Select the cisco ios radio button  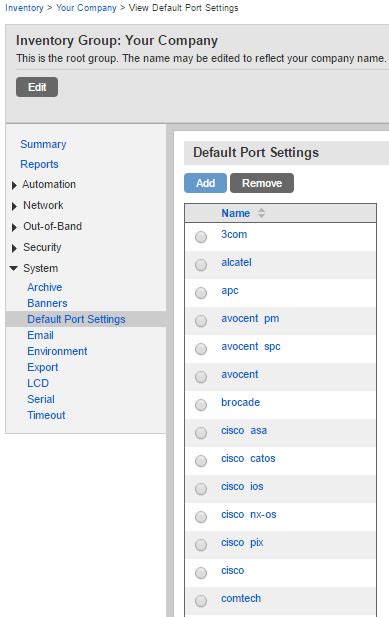click(201, 489)
